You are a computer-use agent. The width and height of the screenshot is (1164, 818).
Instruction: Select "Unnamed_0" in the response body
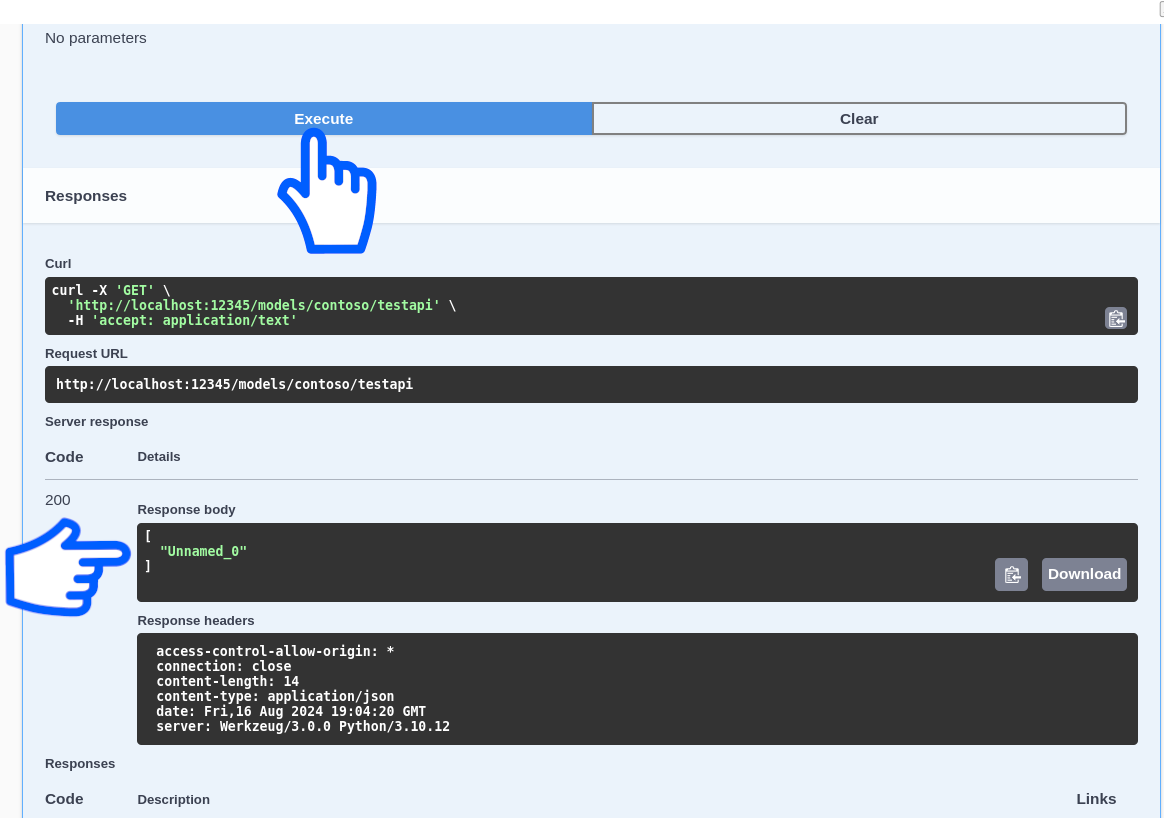(203, 551)
